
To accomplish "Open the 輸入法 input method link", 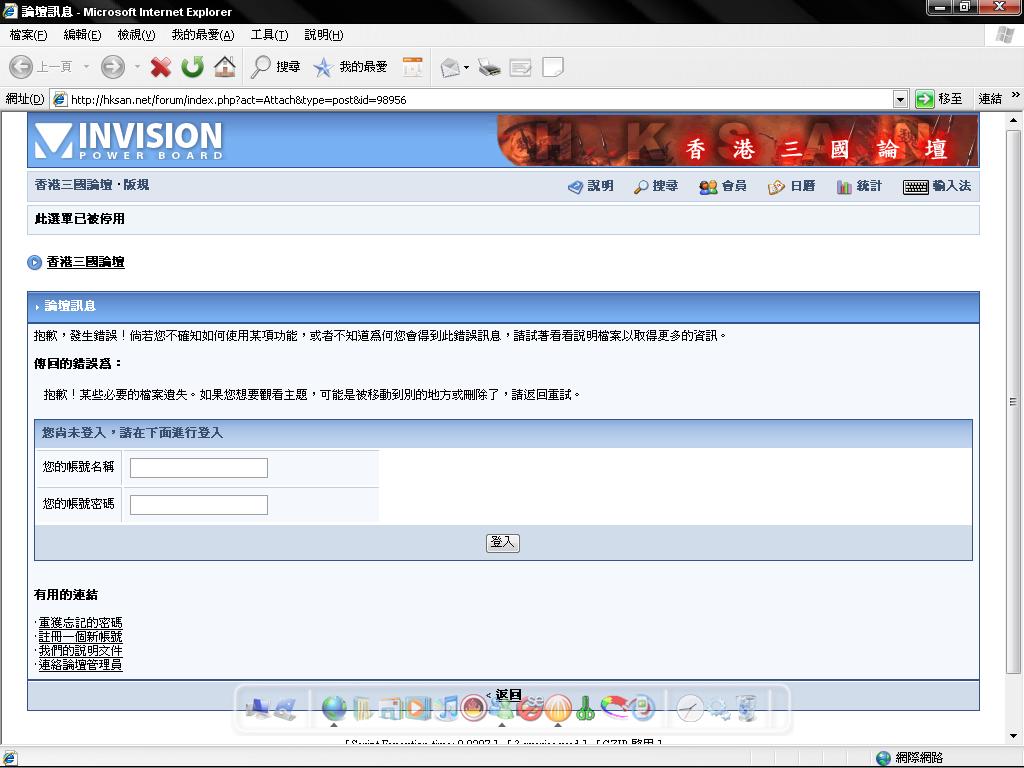I will 937,186.
